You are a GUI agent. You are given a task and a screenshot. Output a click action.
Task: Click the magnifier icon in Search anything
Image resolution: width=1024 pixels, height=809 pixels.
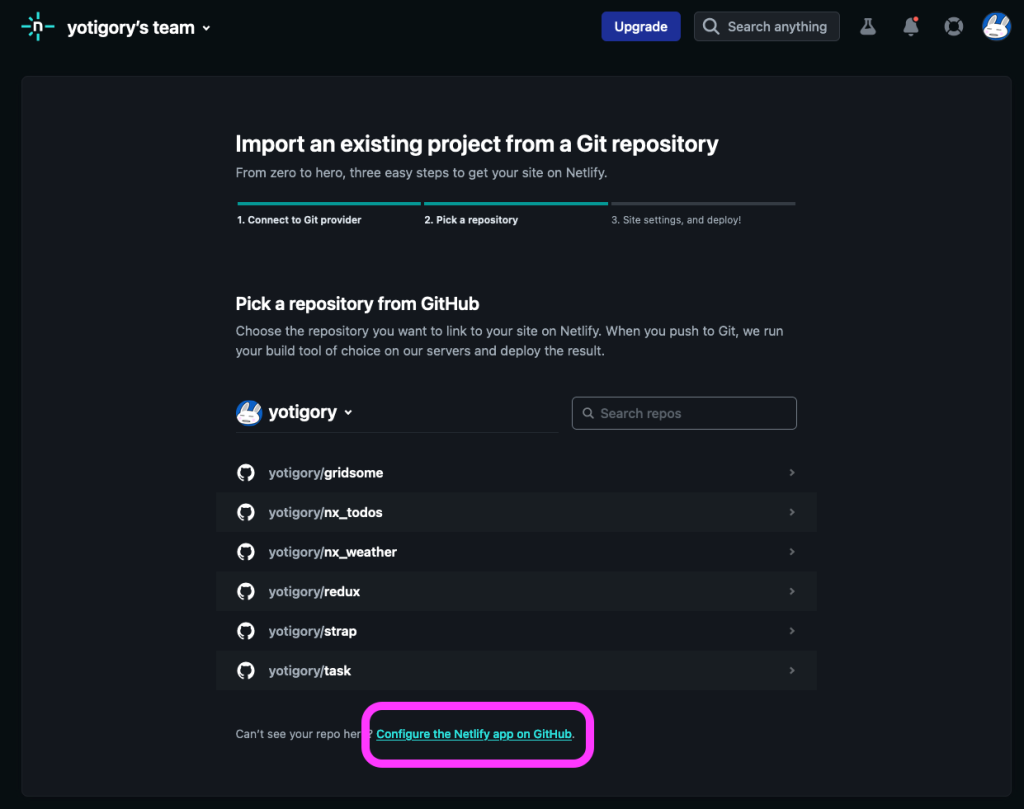click(x=711, y=27)
